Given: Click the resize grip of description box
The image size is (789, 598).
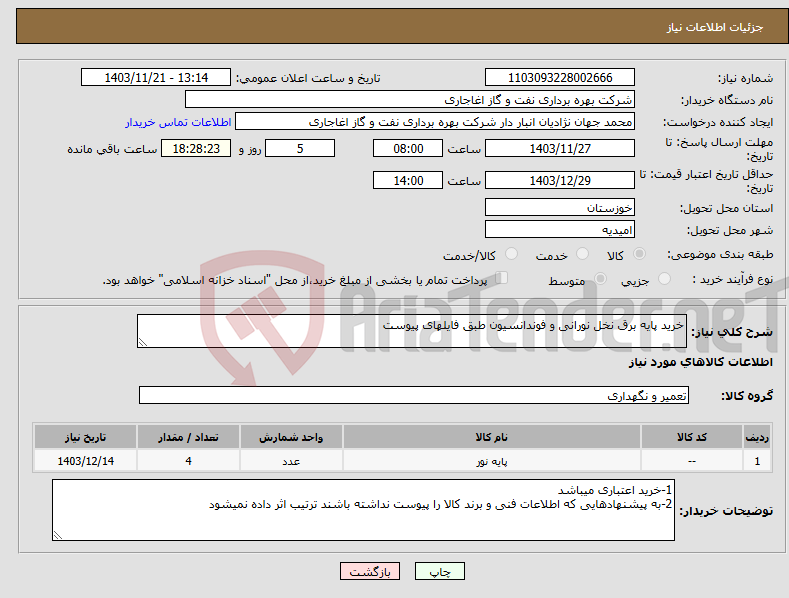Looking at the screenshot, I should tap(143, 342).
